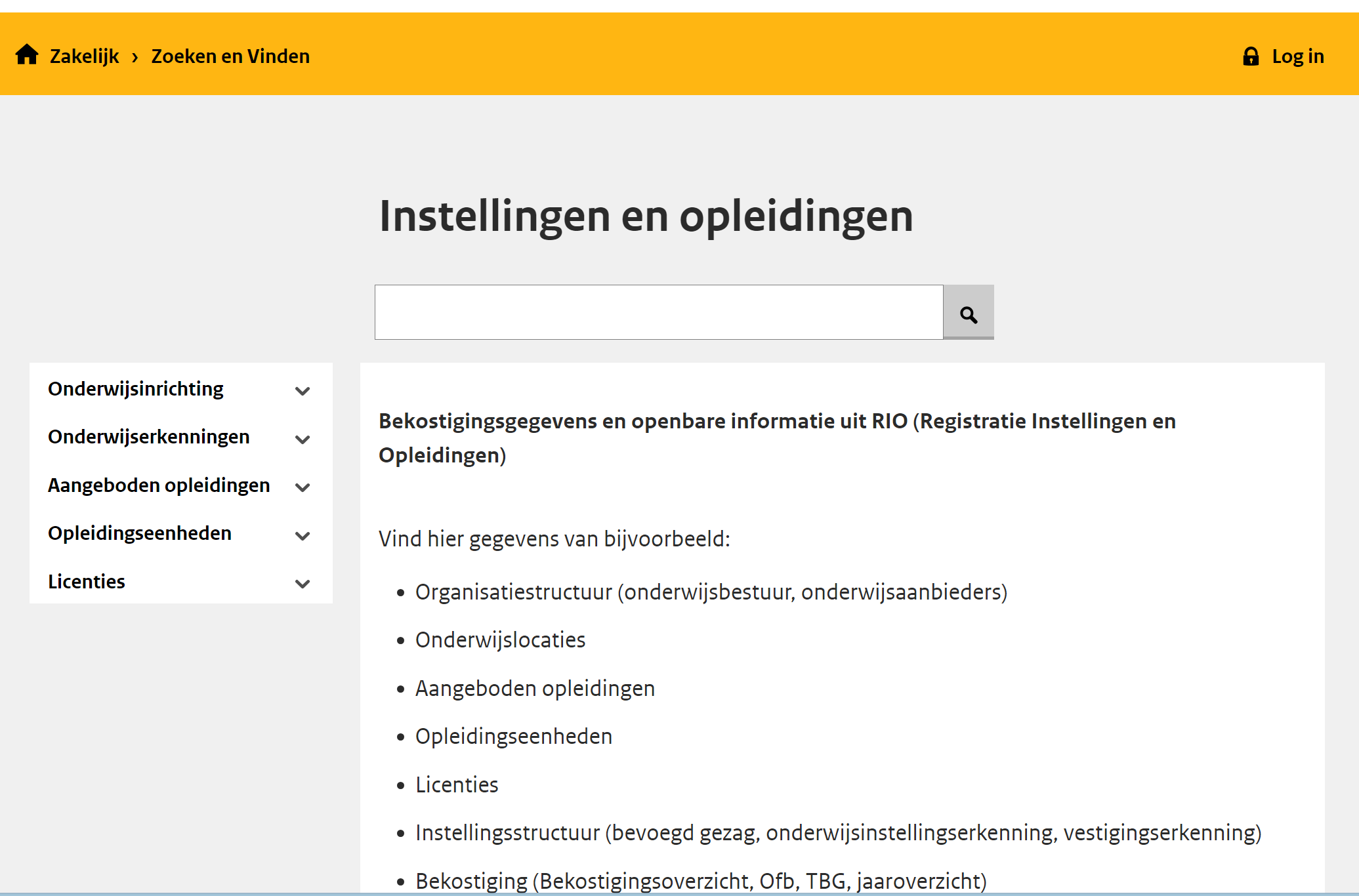Screen dimensions: 1359x896
Task: Select Aangeboden opleidingen sidebar label
Action: coord(159,485)
